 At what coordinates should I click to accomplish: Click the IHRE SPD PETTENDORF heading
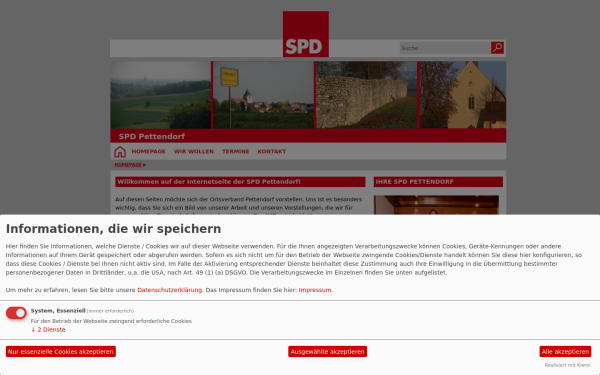click(438, 182)
